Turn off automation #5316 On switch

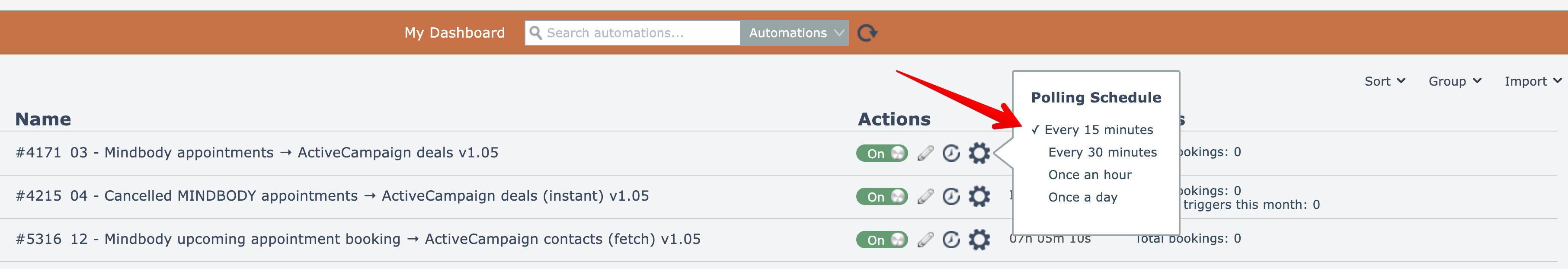(x=881, y=240)
